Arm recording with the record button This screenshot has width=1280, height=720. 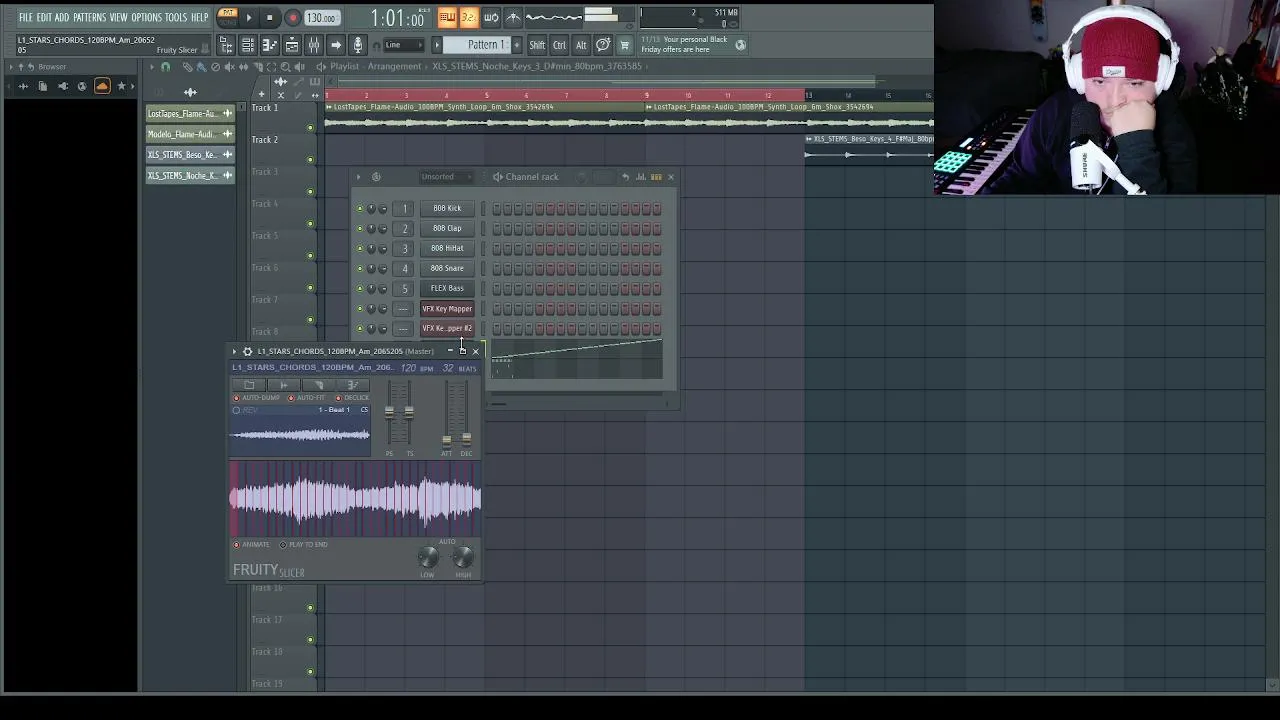click(x=292, y=18)
